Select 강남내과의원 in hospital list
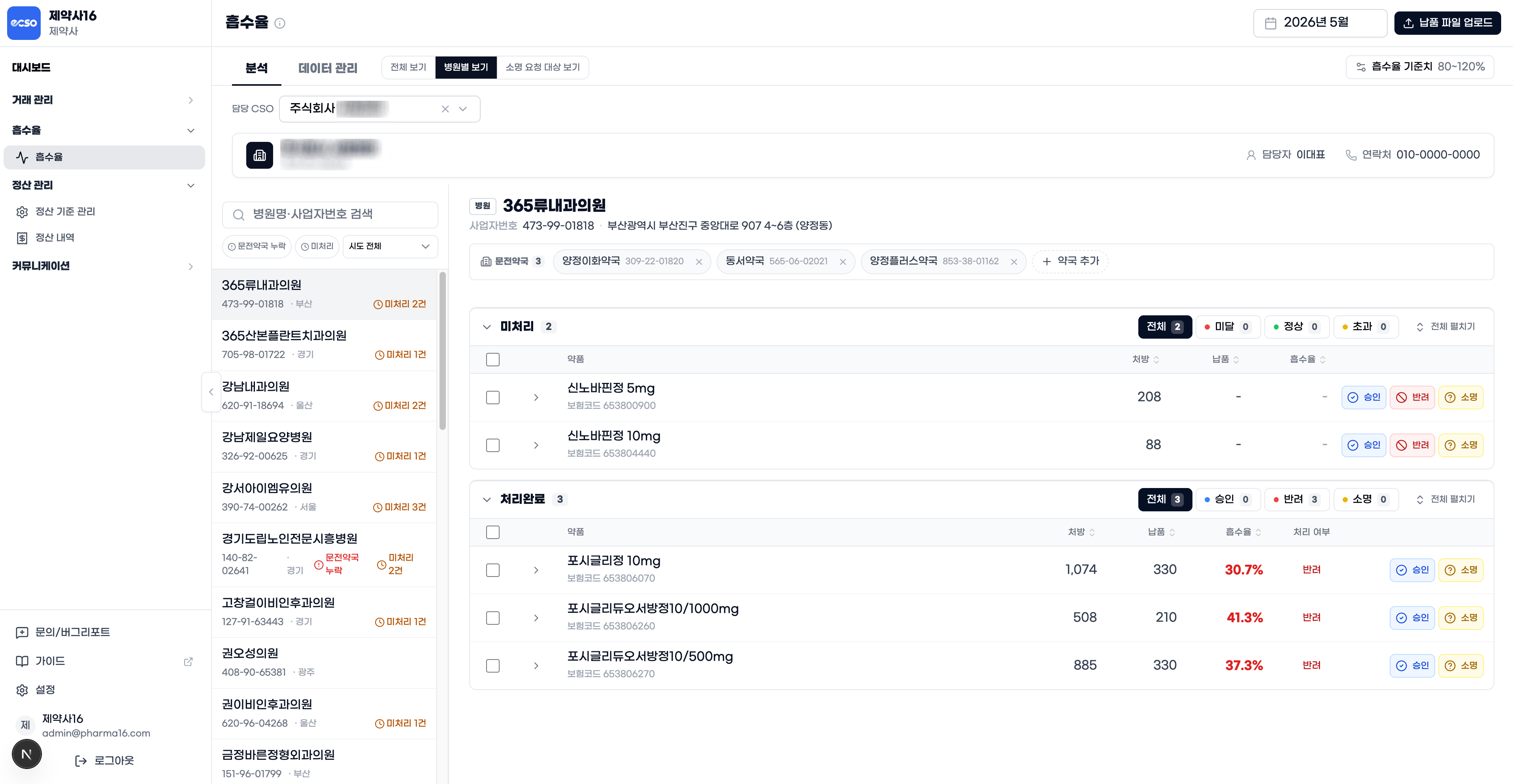Image resolution: width=1513 pixels, height=784 pixels. tap(324, 396)
